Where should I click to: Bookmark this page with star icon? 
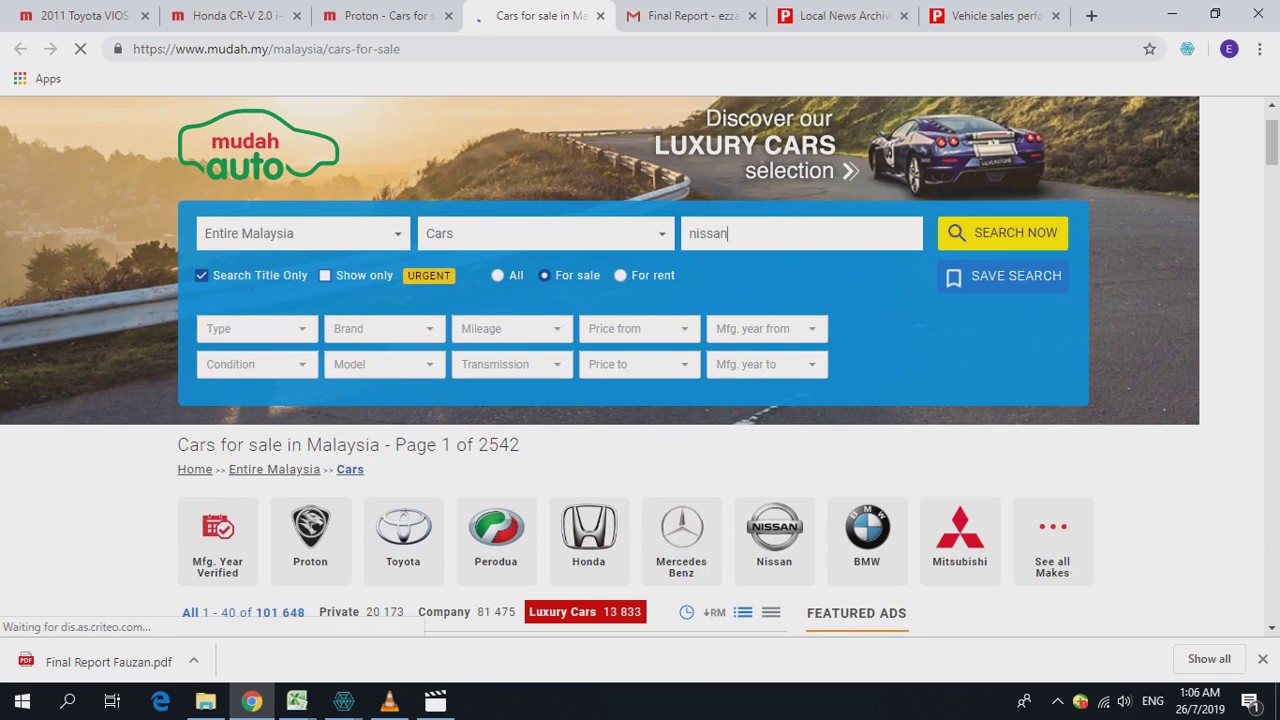coord(1150,49)
